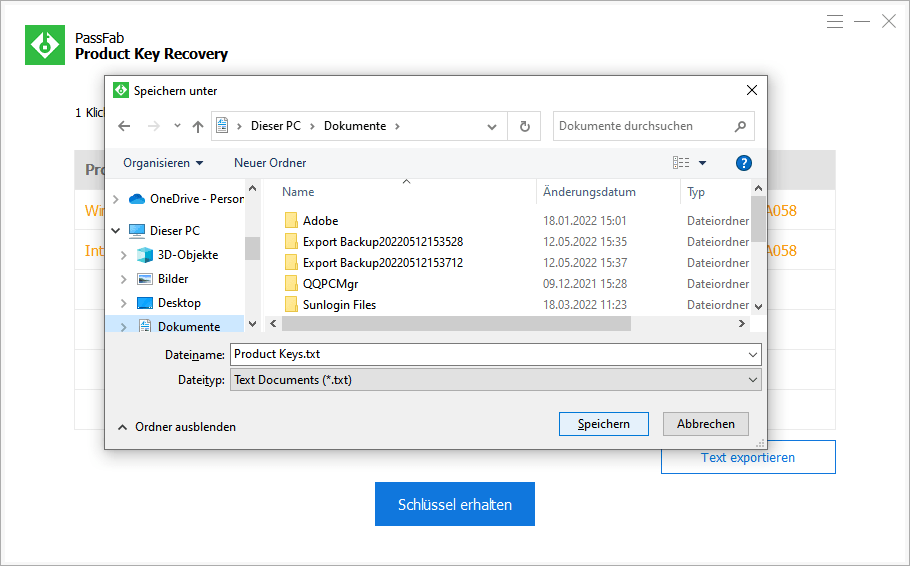Select the Sunlogin Files name text
This screenshot has width=910, height=566.
pos(339,305)
